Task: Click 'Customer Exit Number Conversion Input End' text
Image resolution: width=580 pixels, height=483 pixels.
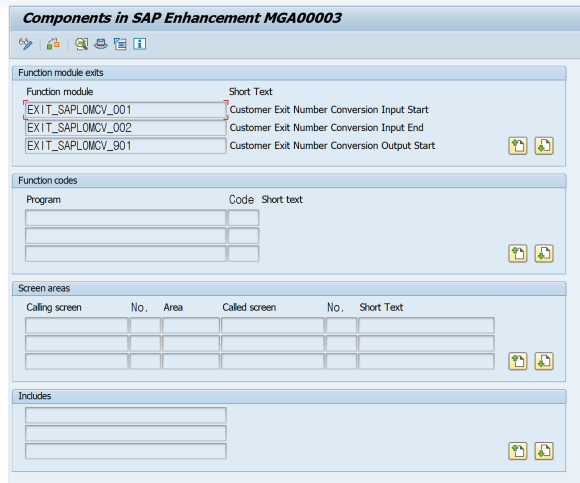Action: tap(327, 128)
